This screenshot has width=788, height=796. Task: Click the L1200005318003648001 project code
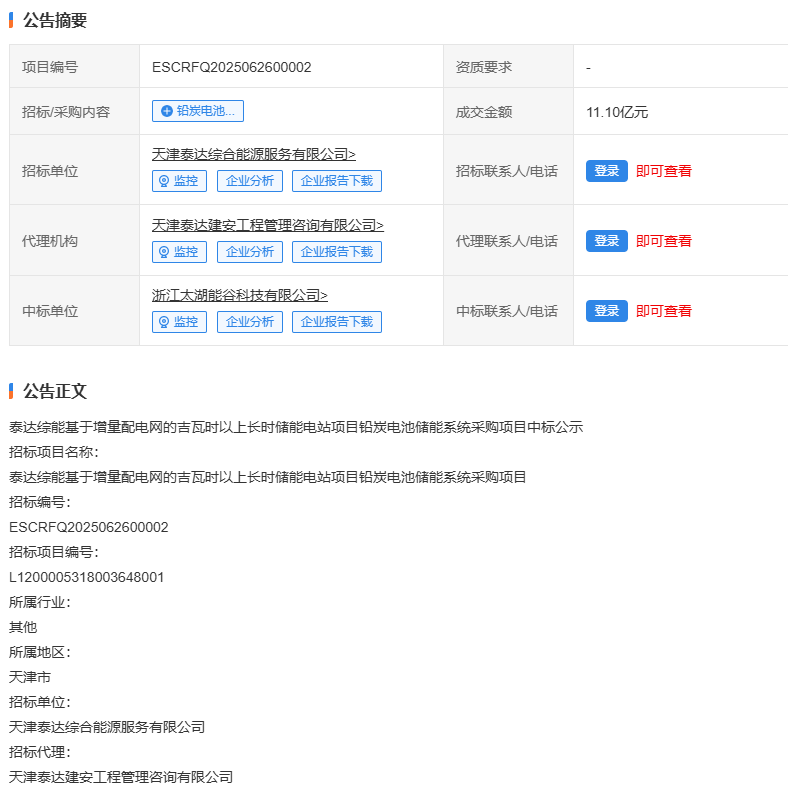tap(87, 577)
